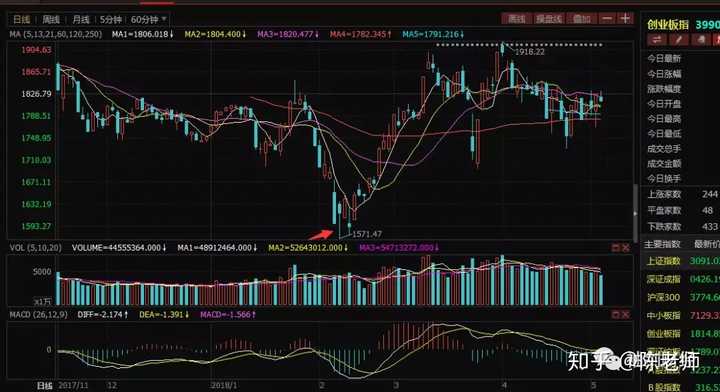Screen dimensions: 720x392
Task: Select the 5分钟 period tab
Action: pyautogui.click(x=111, y=19)
